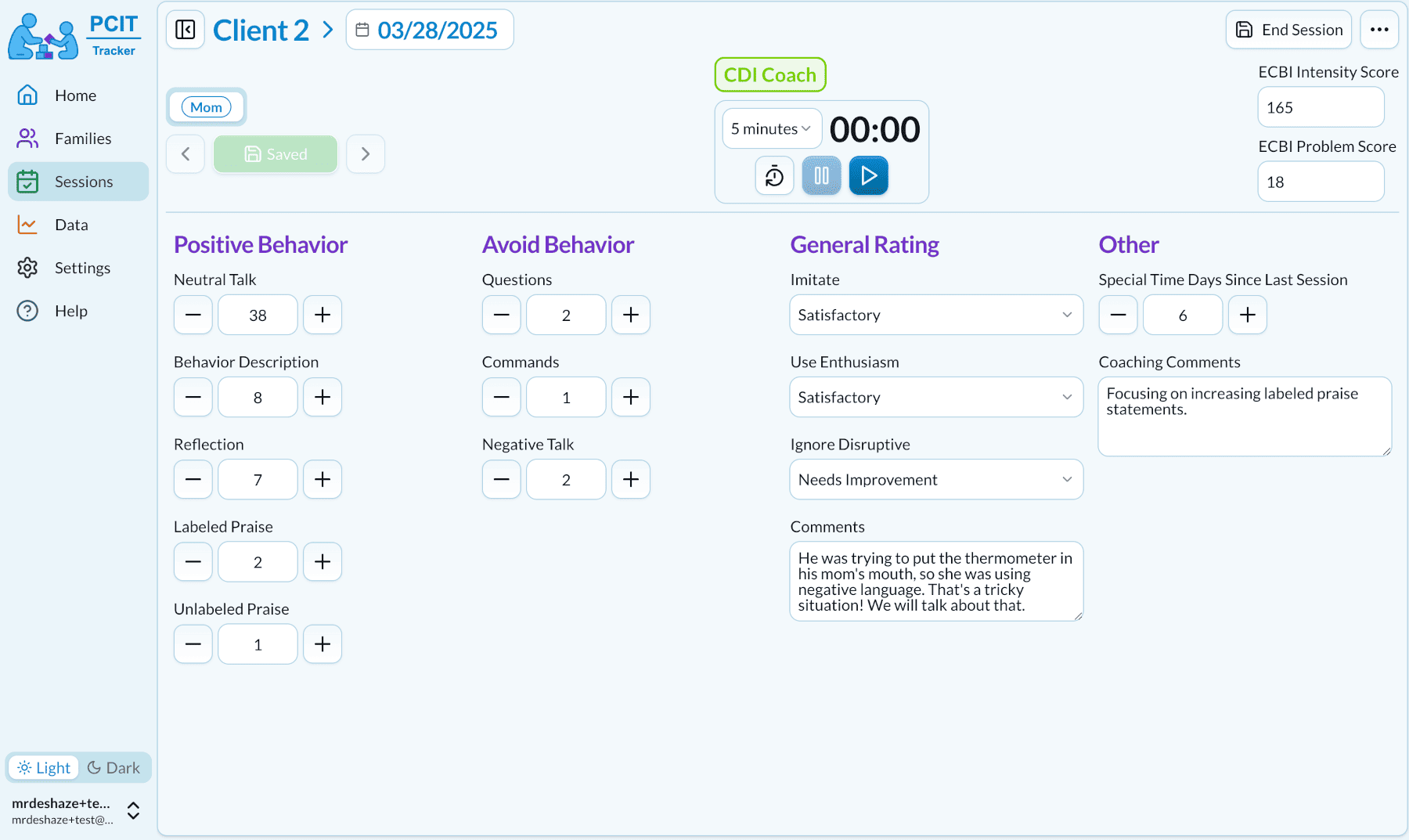Click the End Session button

pos(1288,30)
